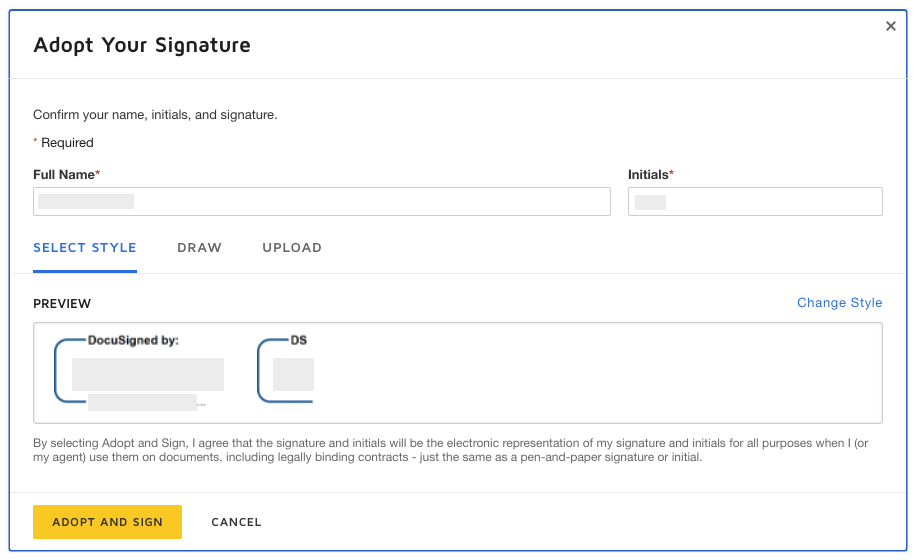Click the Full Name field label
The width and height of the screenshot is (916, 560).
coord(67,175)
